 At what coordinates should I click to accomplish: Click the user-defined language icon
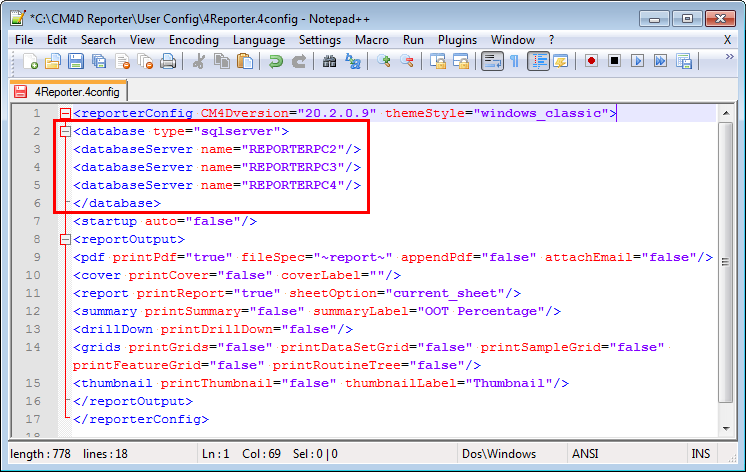[561, 61]
